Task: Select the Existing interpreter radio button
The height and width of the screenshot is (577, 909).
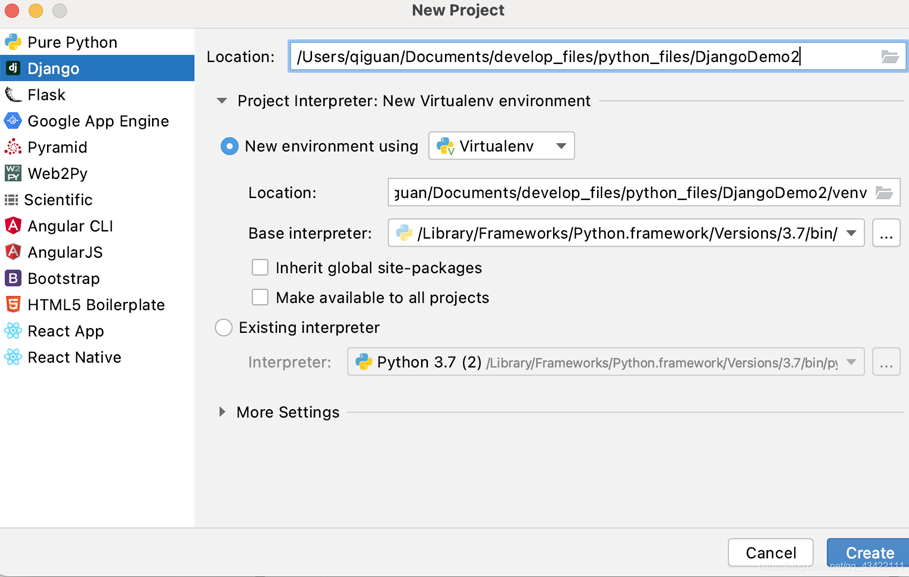Action: pyautogui.click(x=224, y=328)
